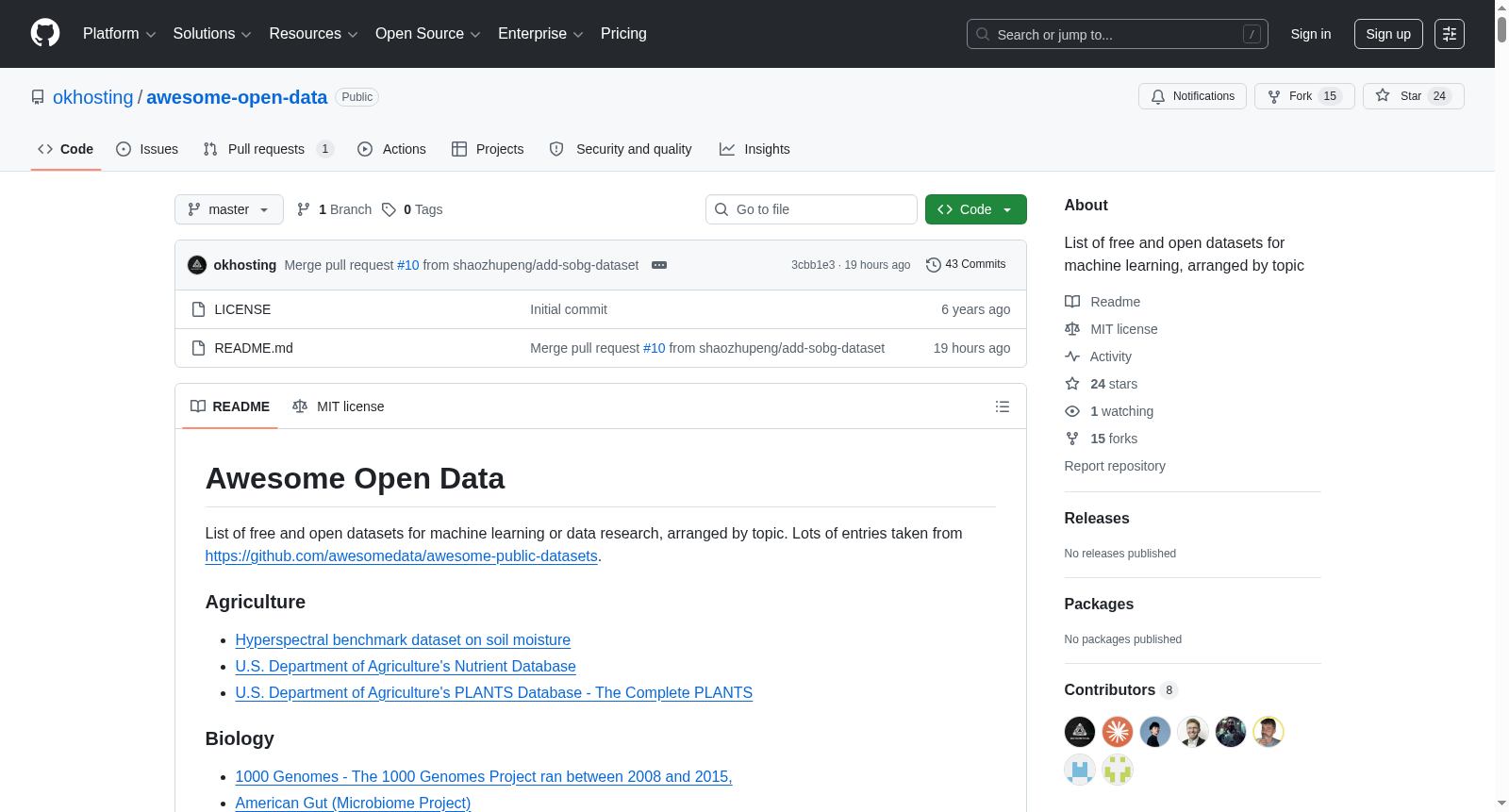Expand the Enterprise menu
This screenshot has width=1509, height=812.
[x=540, y=34]
